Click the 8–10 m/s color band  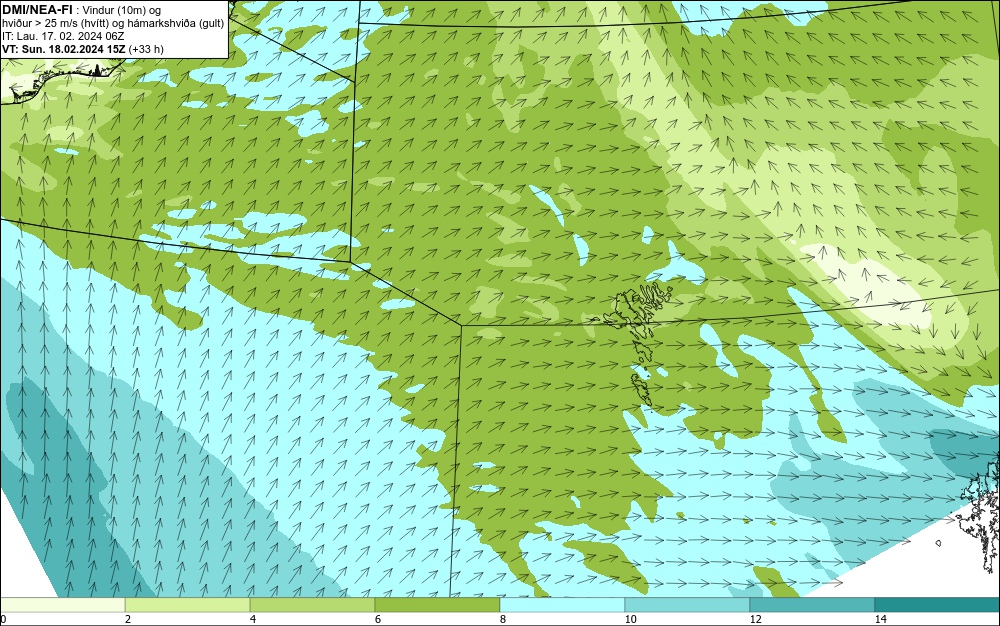click(562, 605)
